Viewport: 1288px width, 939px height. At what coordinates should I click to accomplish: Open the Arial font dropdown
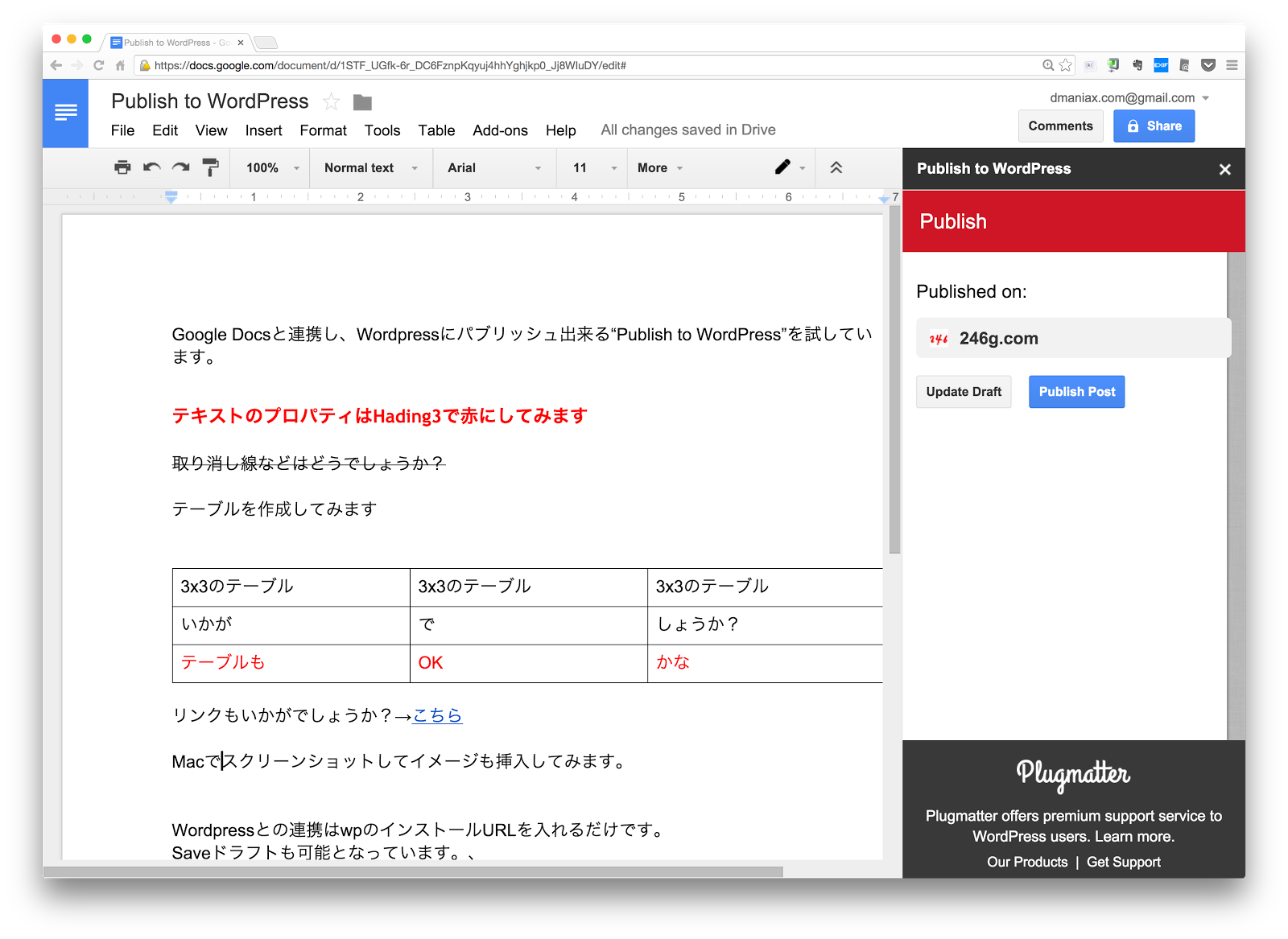tap(494, 167)
